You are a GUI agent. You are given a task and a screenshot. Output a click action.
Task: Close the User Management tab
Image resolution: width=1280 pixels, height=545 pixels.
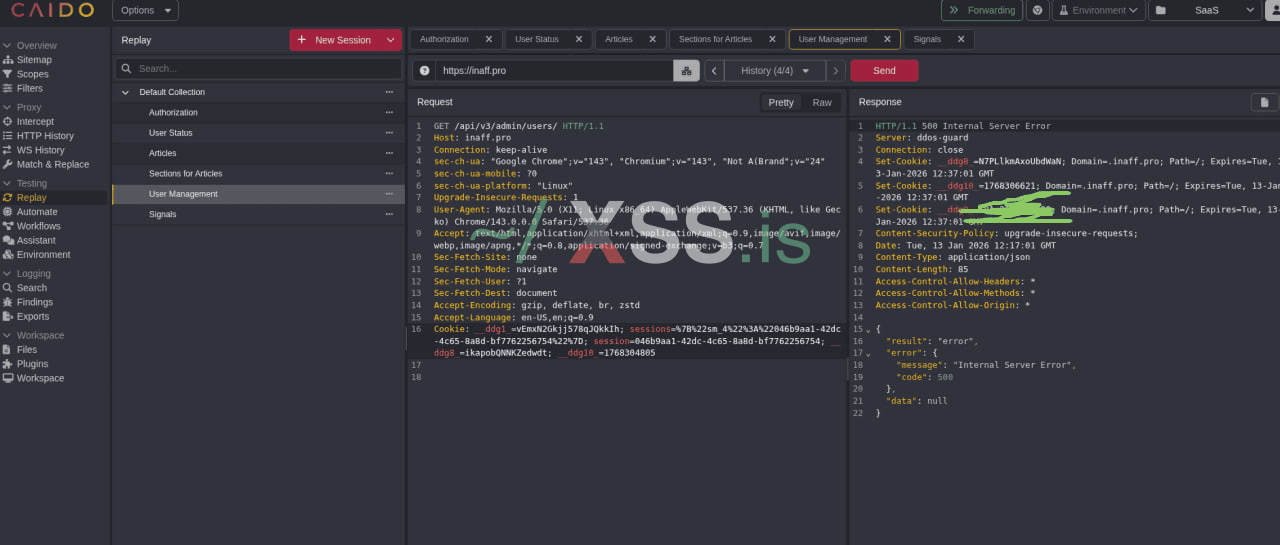point(886,39)
